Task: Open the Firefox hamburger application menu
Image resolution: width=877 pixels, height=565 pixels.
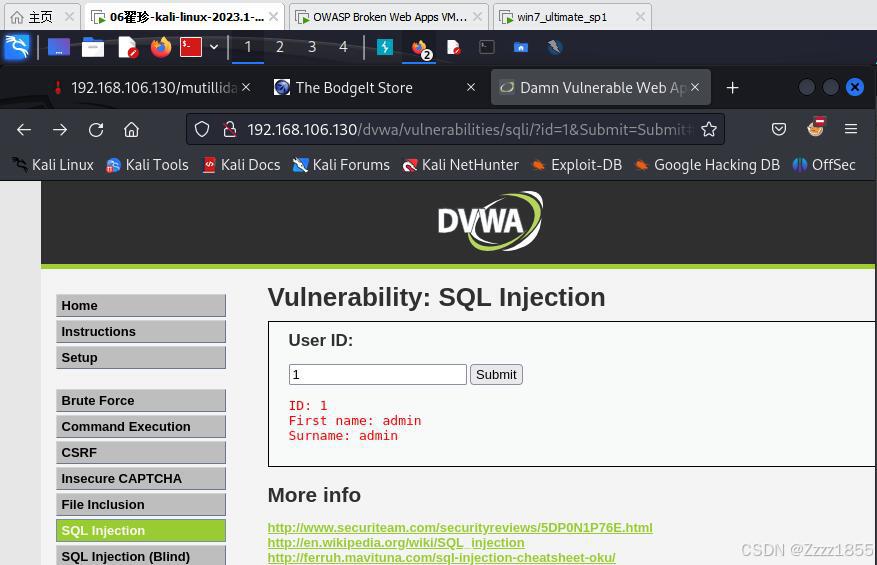Action: [x=851, y=130]
